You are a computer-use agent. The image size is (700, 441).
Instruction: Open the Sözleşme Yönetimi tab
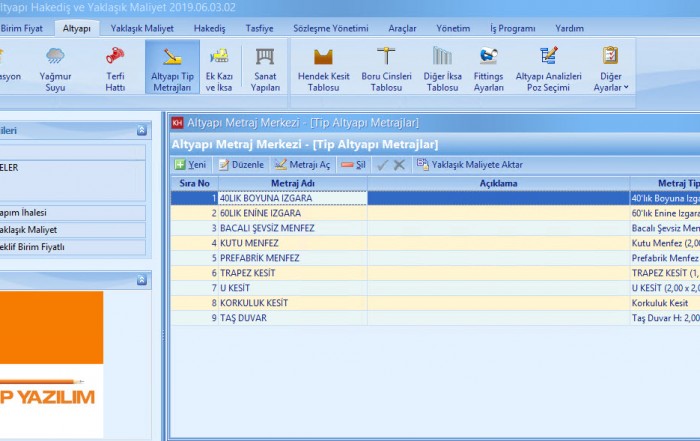[x=333, y=28]
